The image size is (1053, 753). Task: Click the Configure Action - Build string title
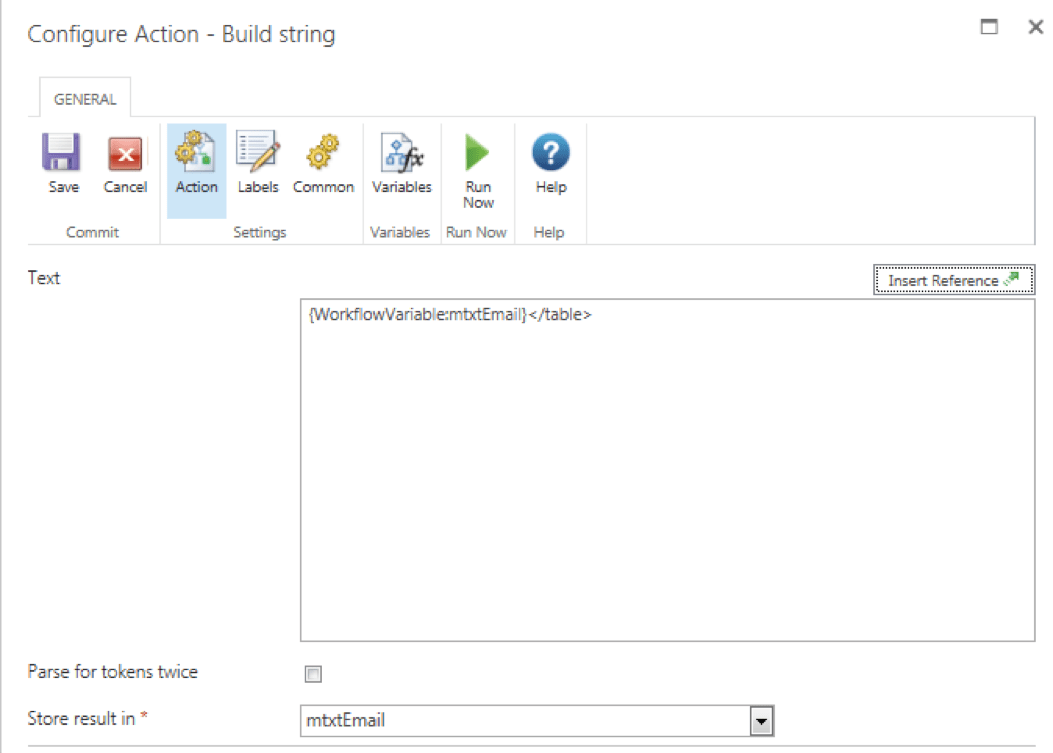pos(181,34)
